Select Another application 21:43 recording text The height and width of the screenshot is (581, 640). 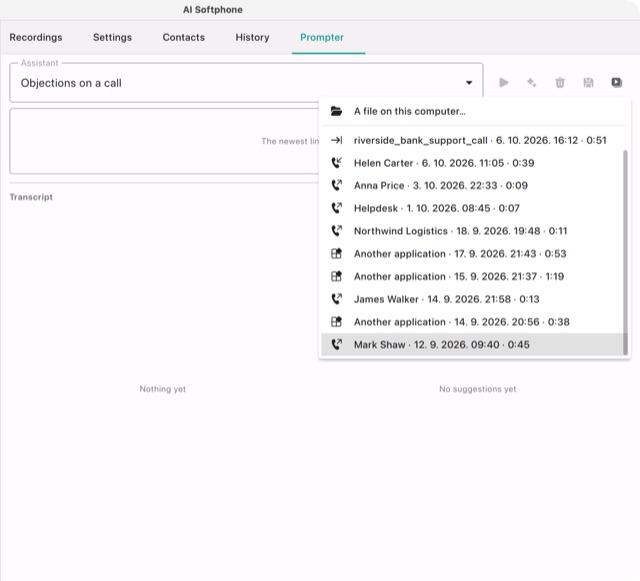tap(460, 254)
